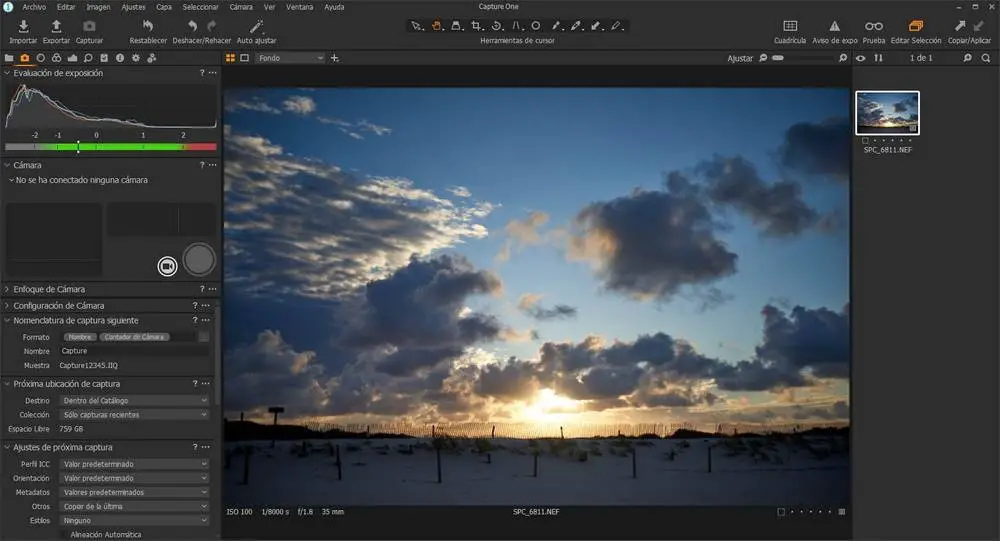1000x541 pixels.
Task: Open the Imagen menu
Action: [x=98, y=6]
